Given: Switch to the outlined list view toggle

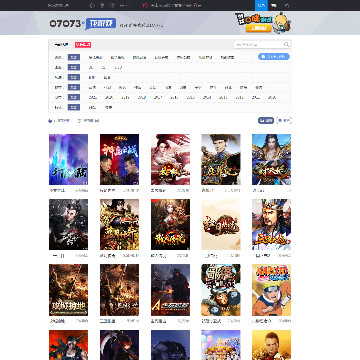Looking at the screenshot, I should 284,121.
